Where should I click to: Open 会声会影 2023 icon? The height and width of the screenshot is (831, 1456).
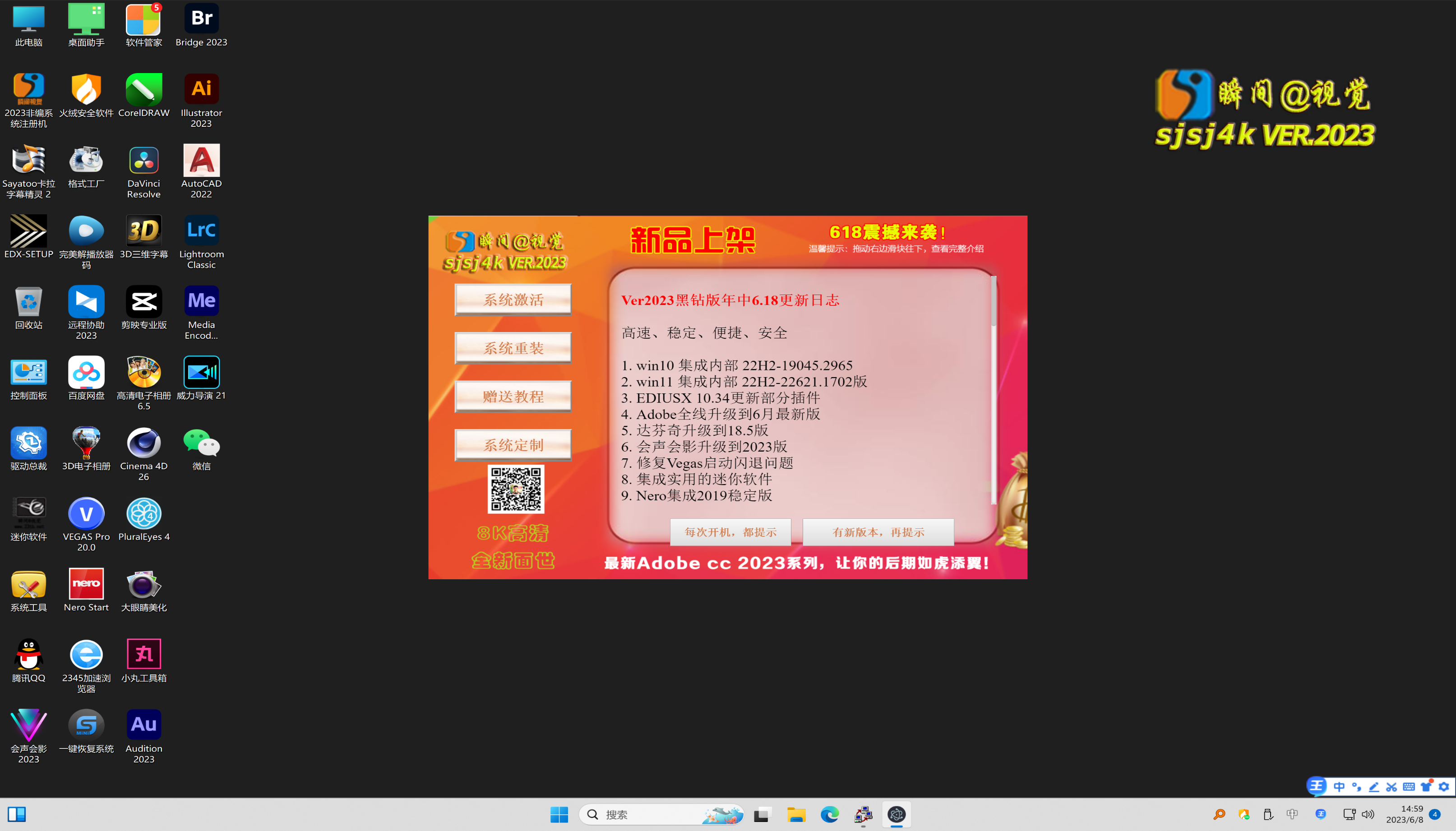coord(28,736)
